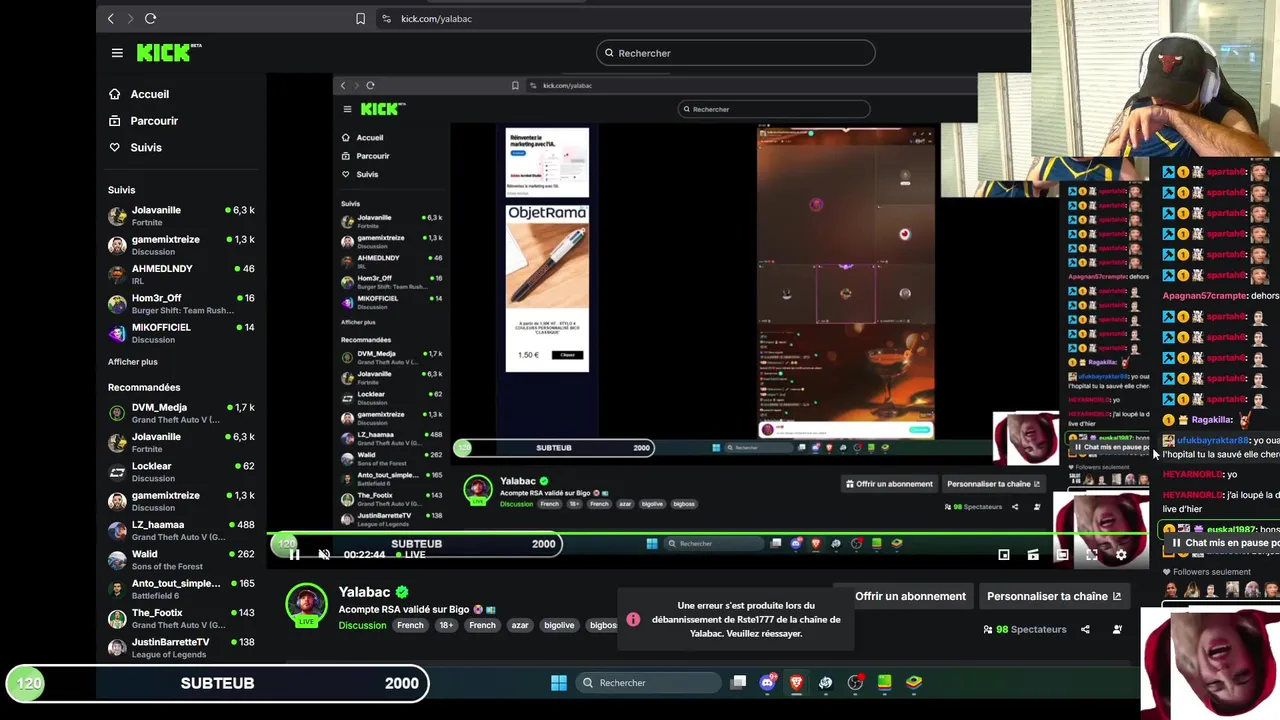1280x720 pixels.
Task: Click the site settings icon beside URL
Action: pyautogui.click(x=386, y=19)
